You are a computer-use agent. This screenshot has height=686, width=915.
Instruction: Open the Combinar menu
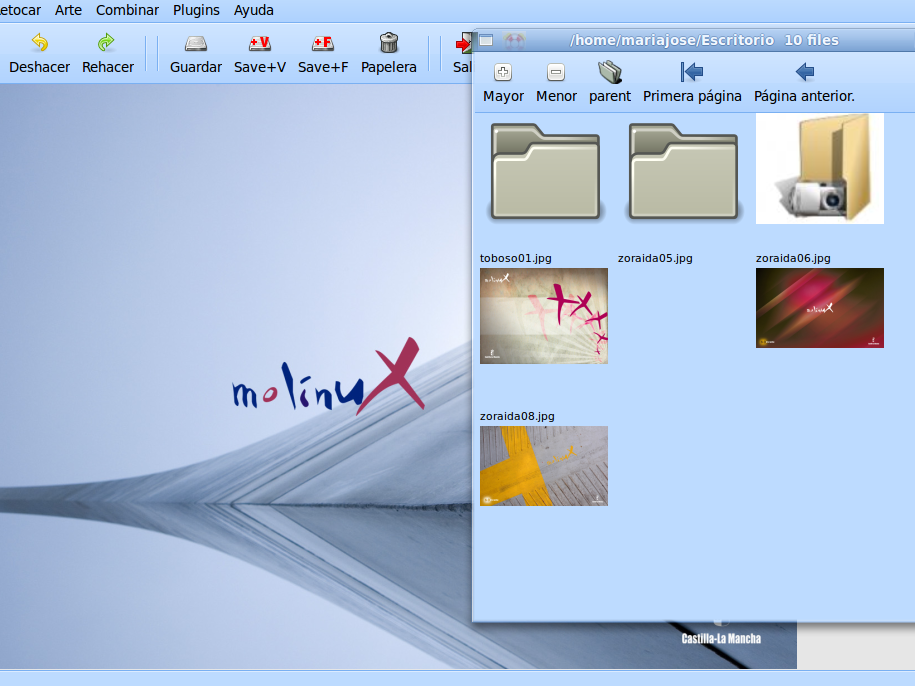[127, 10]
